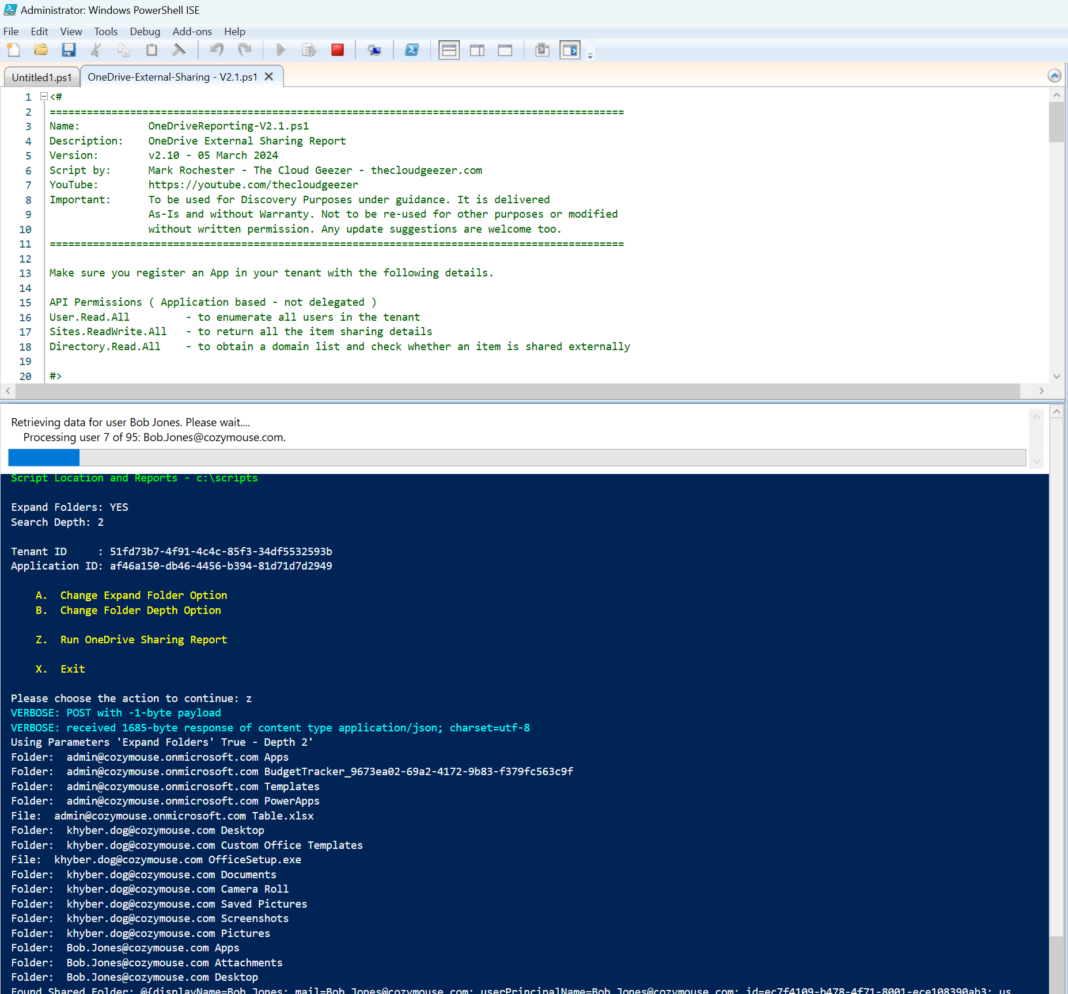Image resolution: width=1068 pixels, height=994 pixels.
Task: Click the Table.xlsx file line in console
Action: point(162,816)
